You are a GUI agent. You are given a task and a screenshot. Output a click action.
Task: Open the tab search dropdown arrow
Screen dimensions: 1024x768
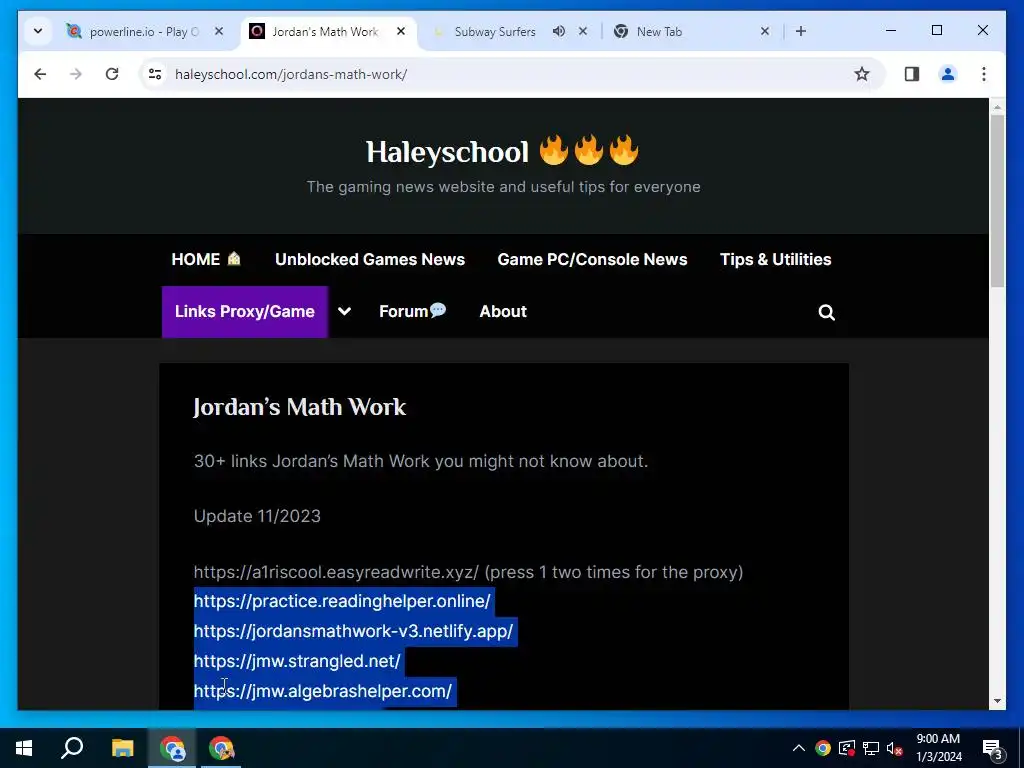point(38,31)
